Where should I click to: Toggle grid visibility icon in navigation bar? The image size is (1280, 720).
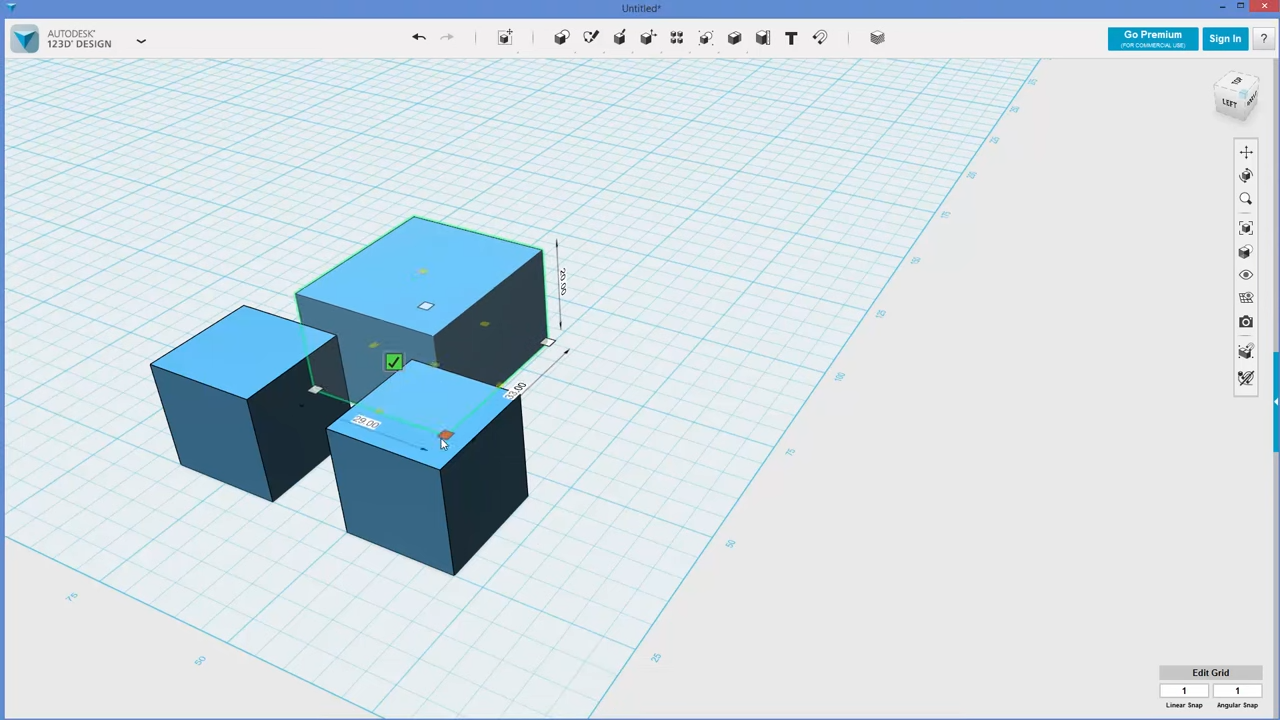(1246, 298)
